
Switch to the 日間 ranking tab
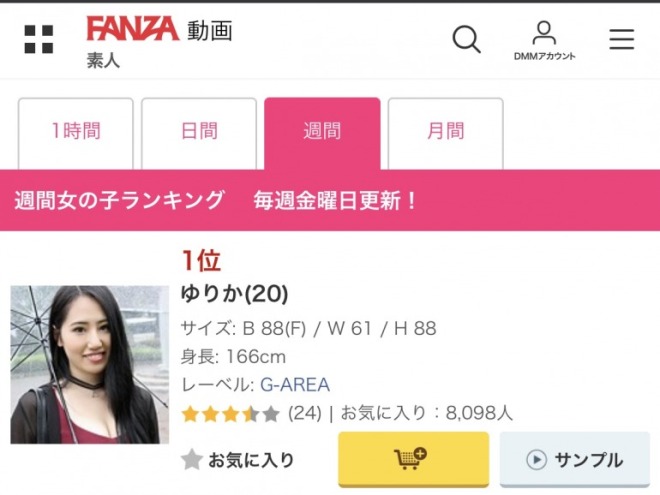[199, 132]
